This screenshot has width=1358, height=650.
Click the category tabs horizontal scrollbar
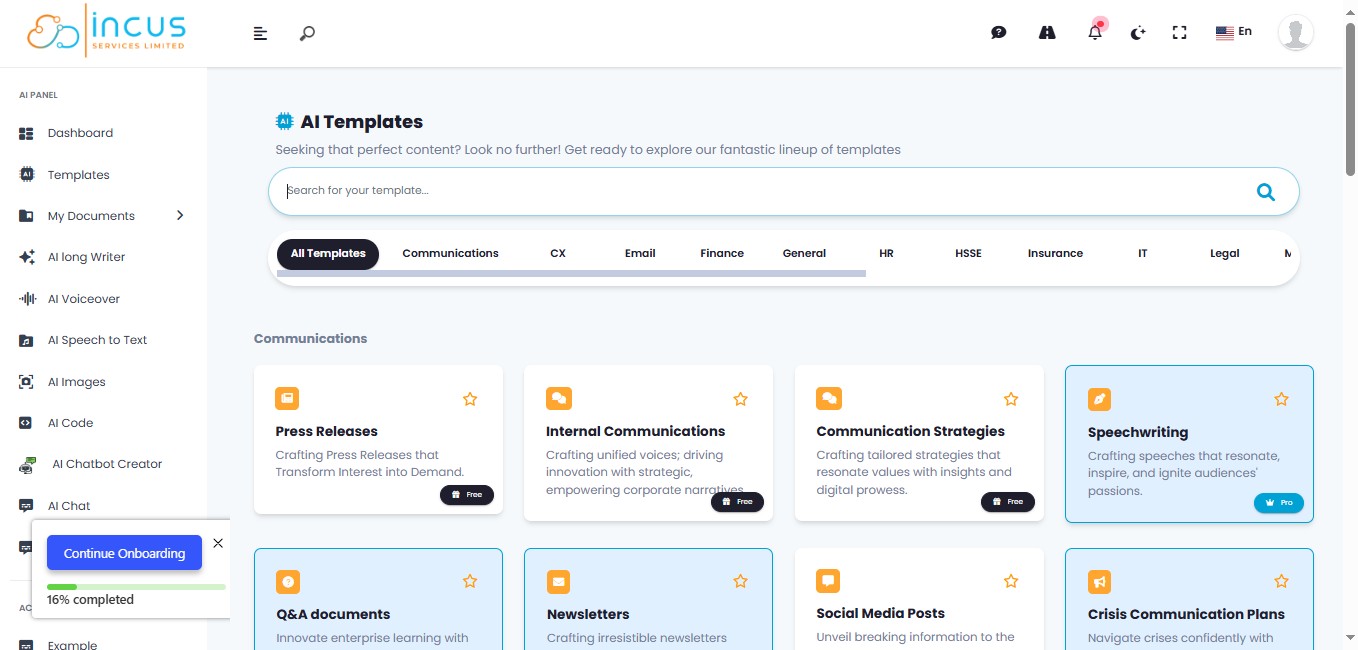click(571, 273)
